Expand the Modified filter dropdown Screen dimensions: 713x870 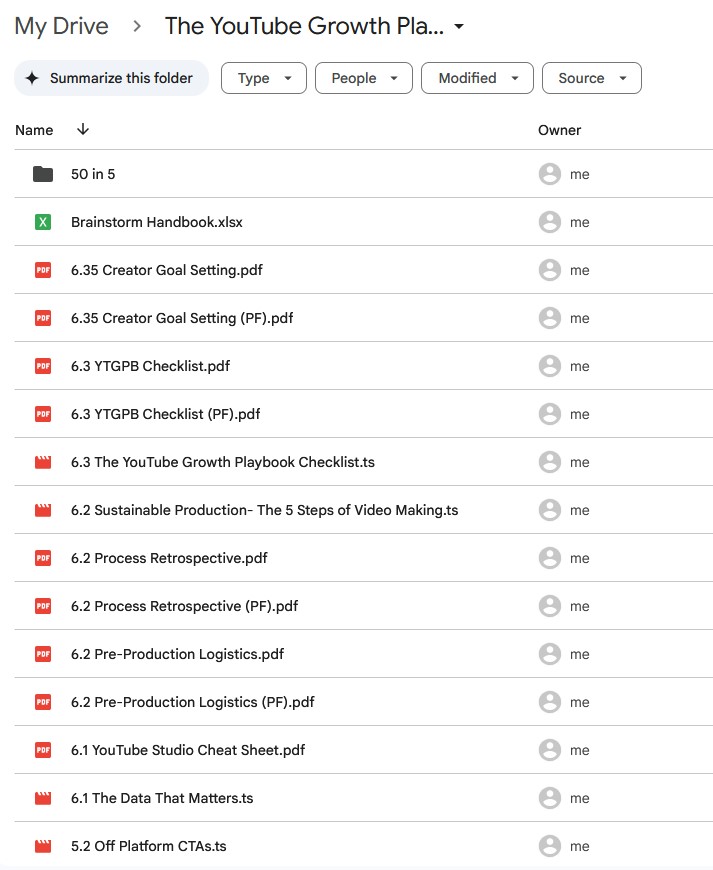click(x=477, y=78)
